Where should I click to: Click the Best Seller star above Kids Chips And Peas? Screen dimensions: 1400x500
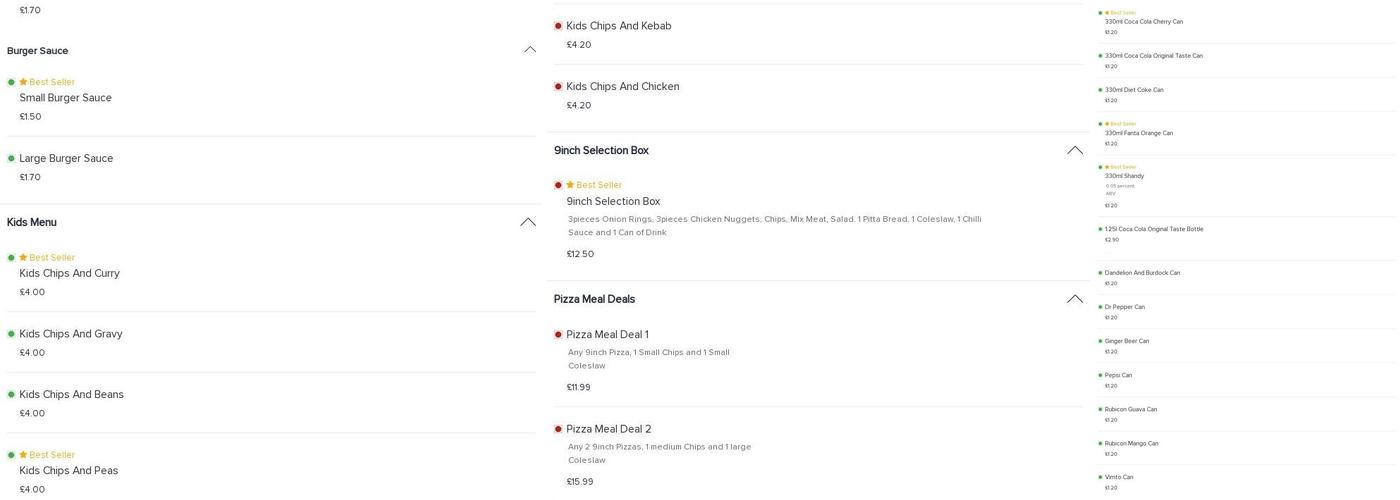(x=23, y=455)
